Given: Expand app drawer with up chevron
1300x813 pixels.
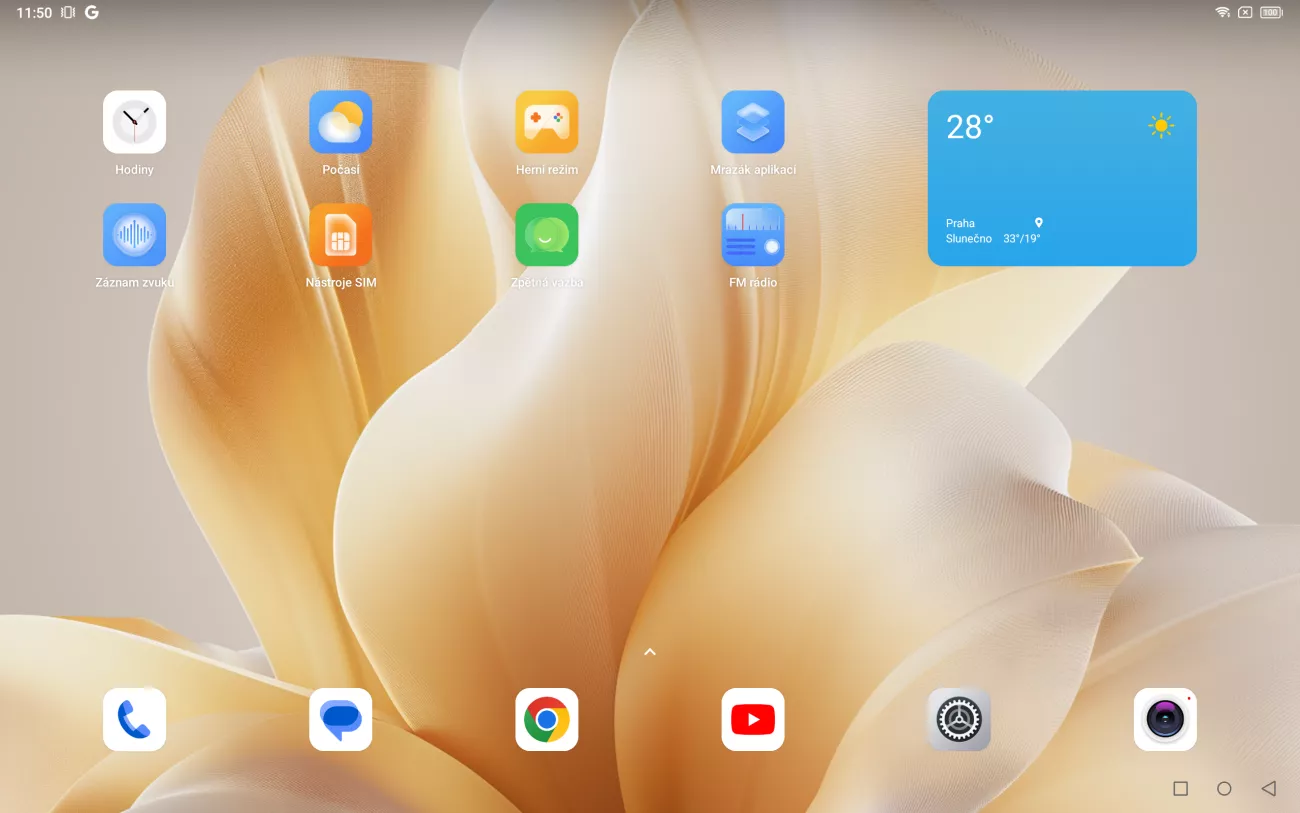Looking at the screenshot, I should [650, 652].
